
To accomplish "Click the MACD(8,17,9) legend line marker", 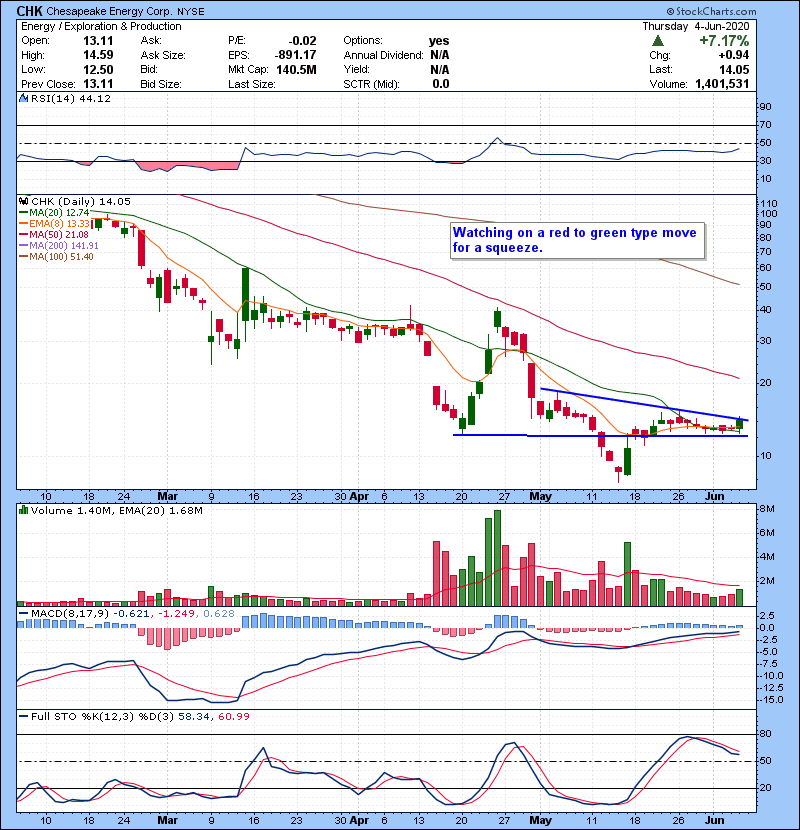I will point(24,614).
